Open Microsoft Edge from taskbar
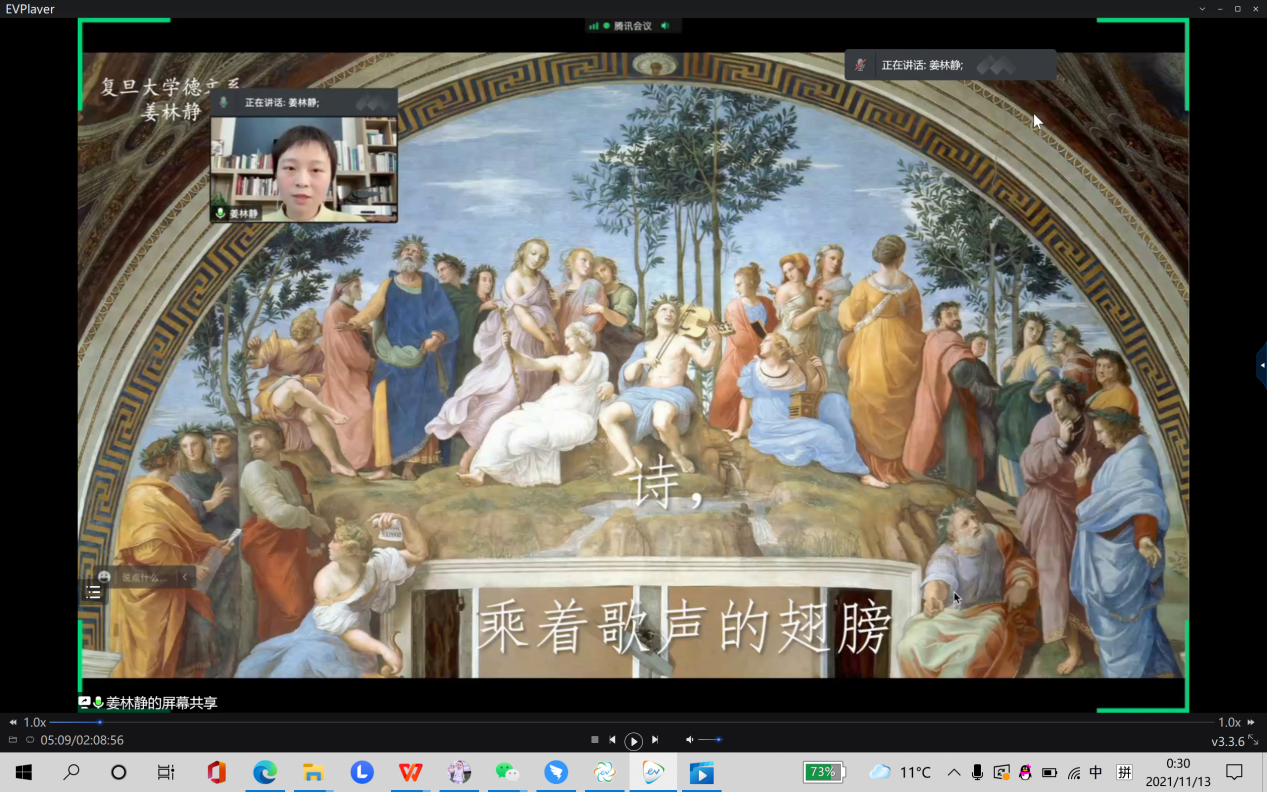Screen dimensions: 1267x792 tap(265, 772)
